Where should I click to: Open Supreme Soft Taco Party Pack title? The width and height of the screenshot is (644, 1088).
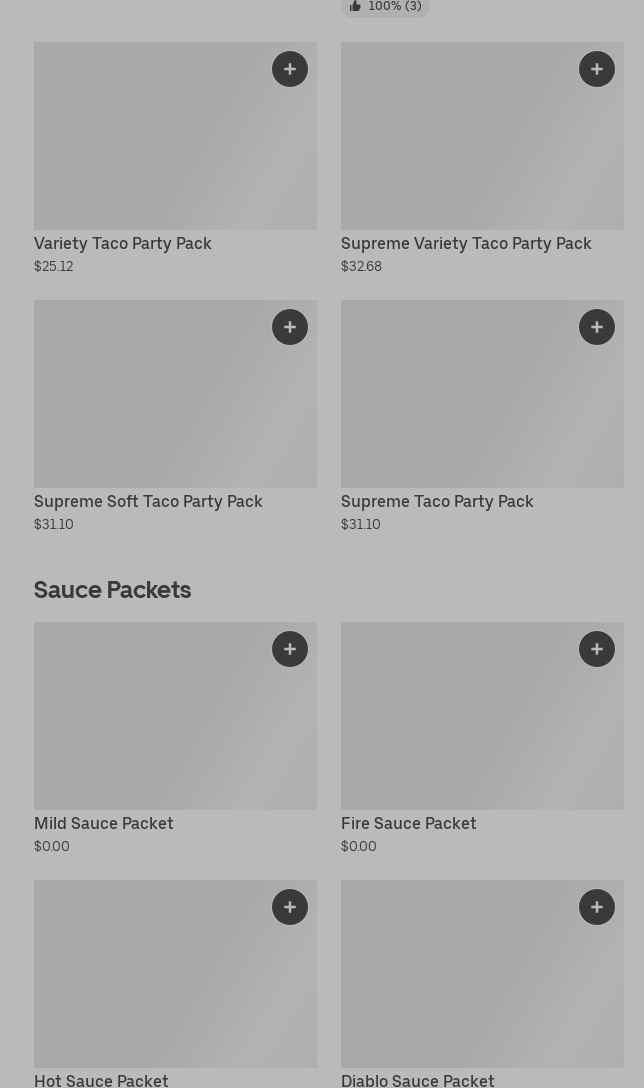pos(148,501)
